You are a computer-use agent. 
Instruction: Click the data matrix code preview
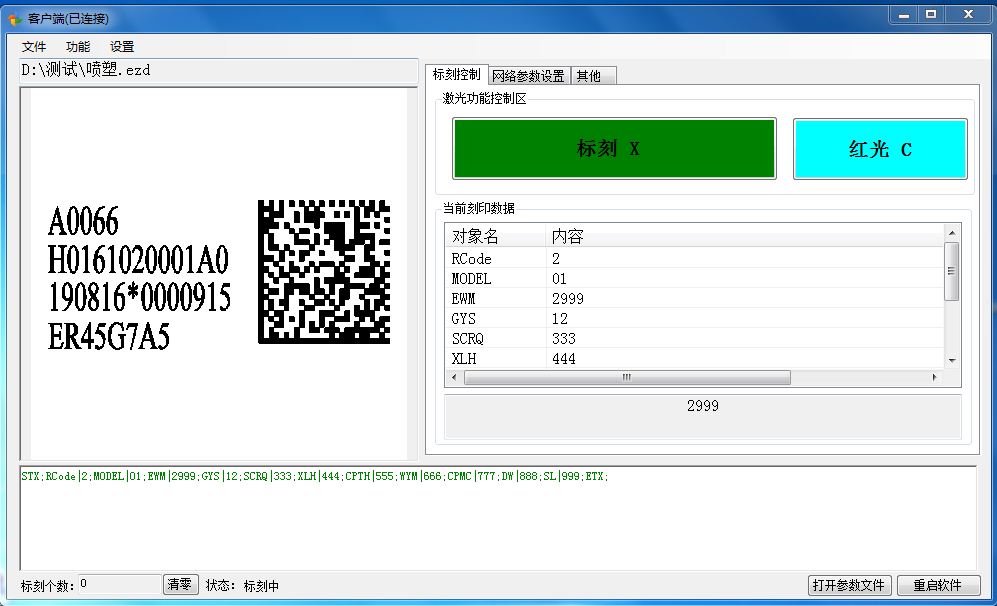coord(324,272)
